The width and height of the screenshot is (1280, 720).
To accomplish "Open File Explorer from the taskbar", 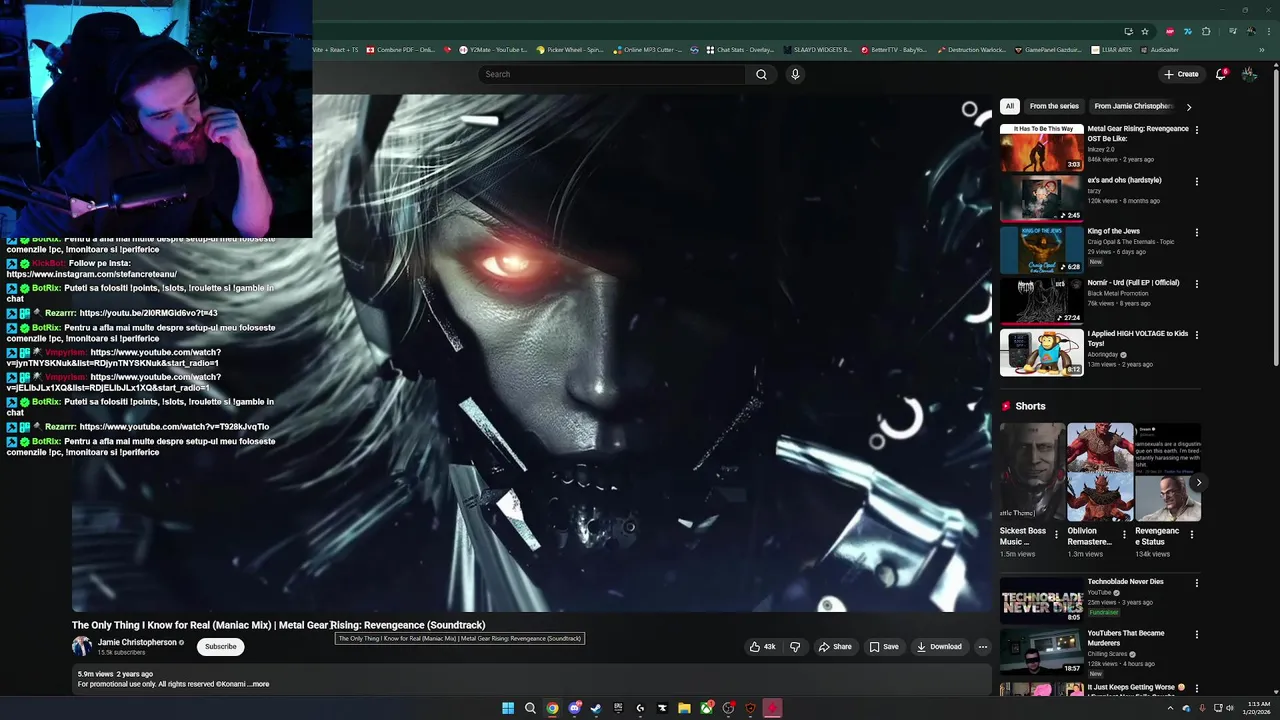I will 684,708.
